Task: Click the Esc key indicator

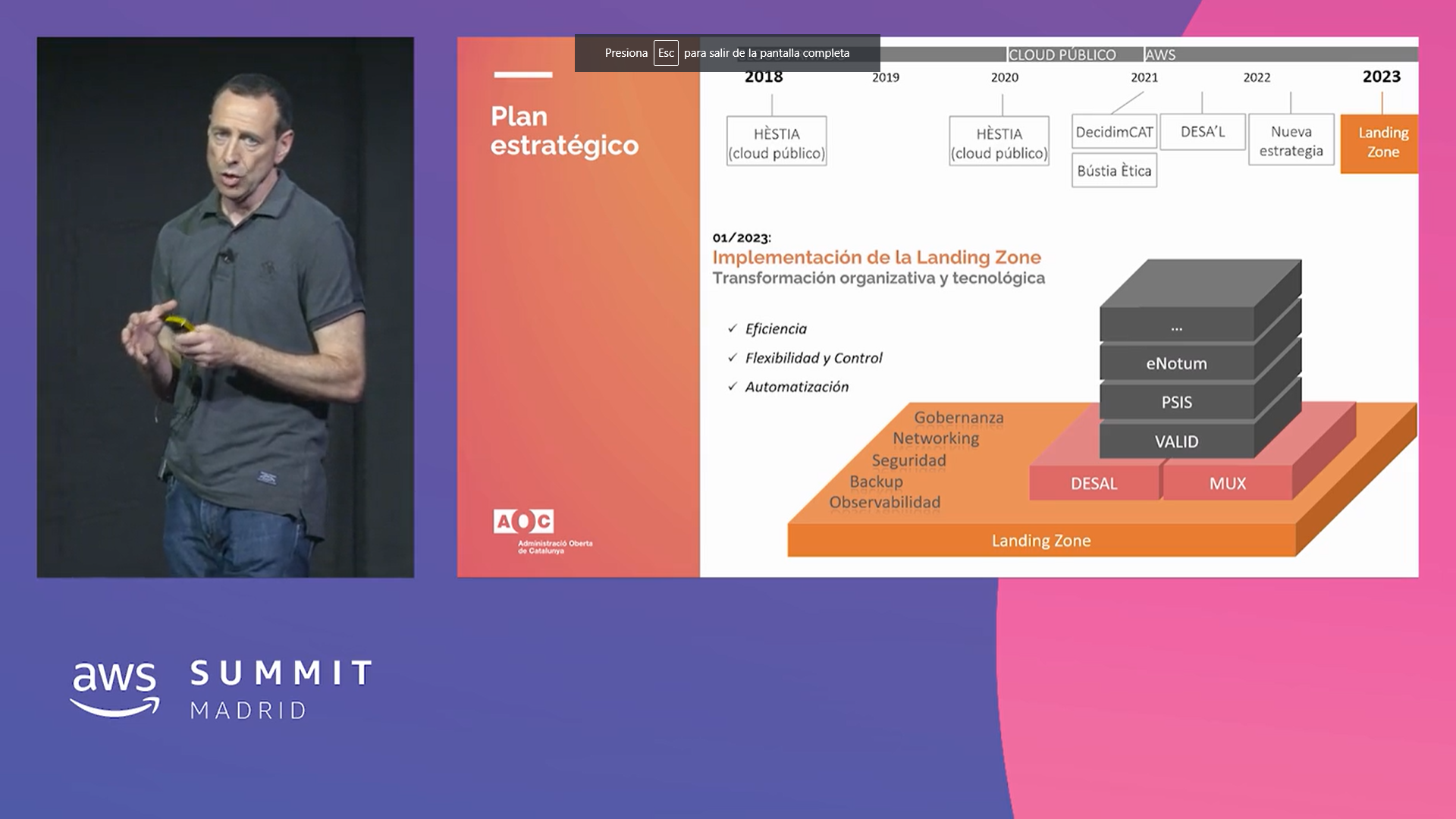Action: (x=666, y=53)
